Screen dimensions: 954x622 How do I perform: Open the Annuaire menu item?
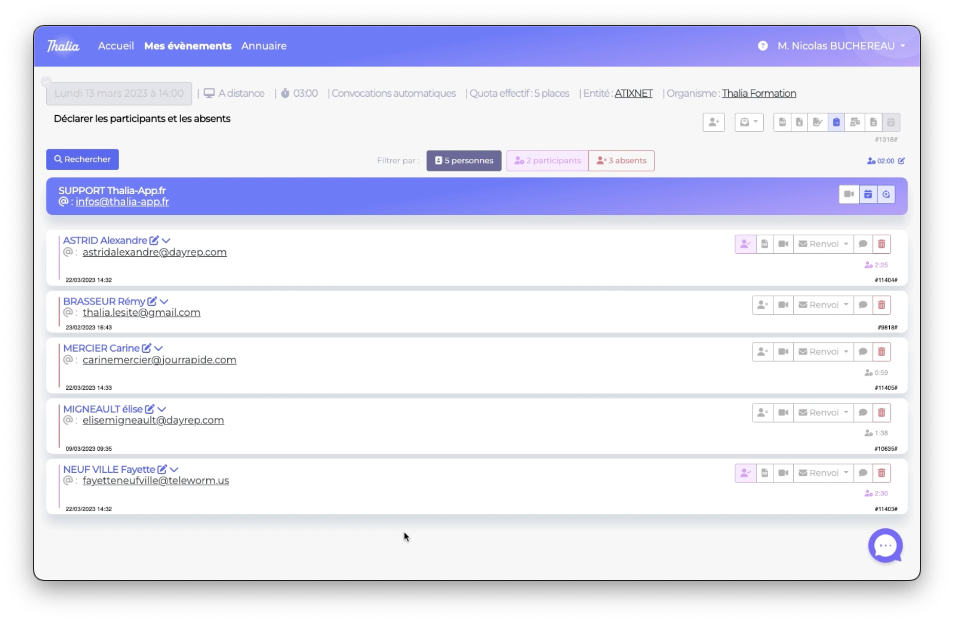click(x=264, y=46)
